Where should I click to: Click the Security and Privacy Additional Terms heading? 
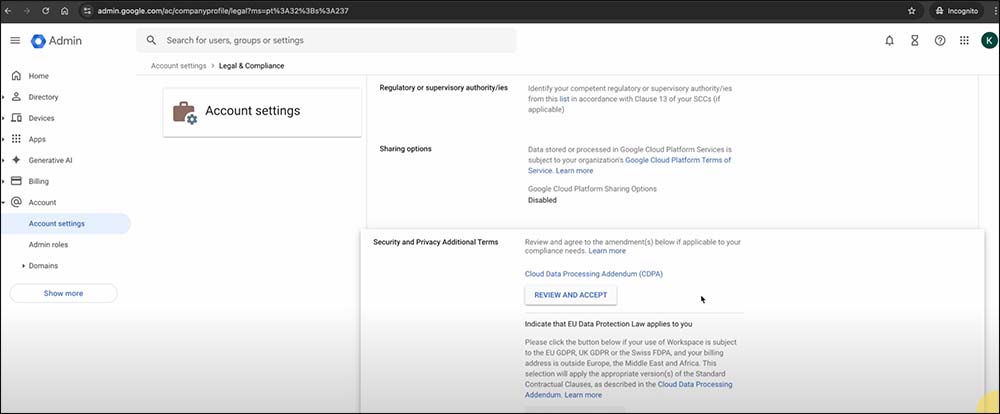click(x=436, y=242)
